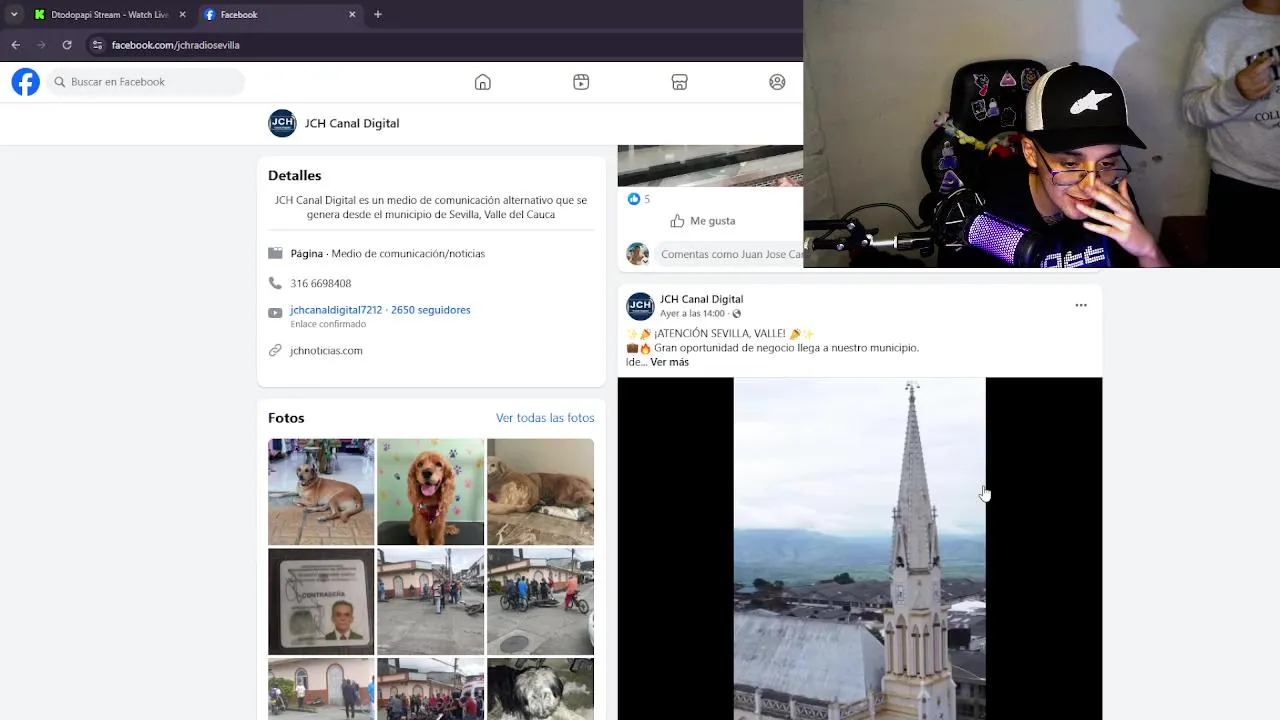This screenshot has height=720, width=1280.
Task: Open the jchnoticias.com website link
Action: [326, 350]
